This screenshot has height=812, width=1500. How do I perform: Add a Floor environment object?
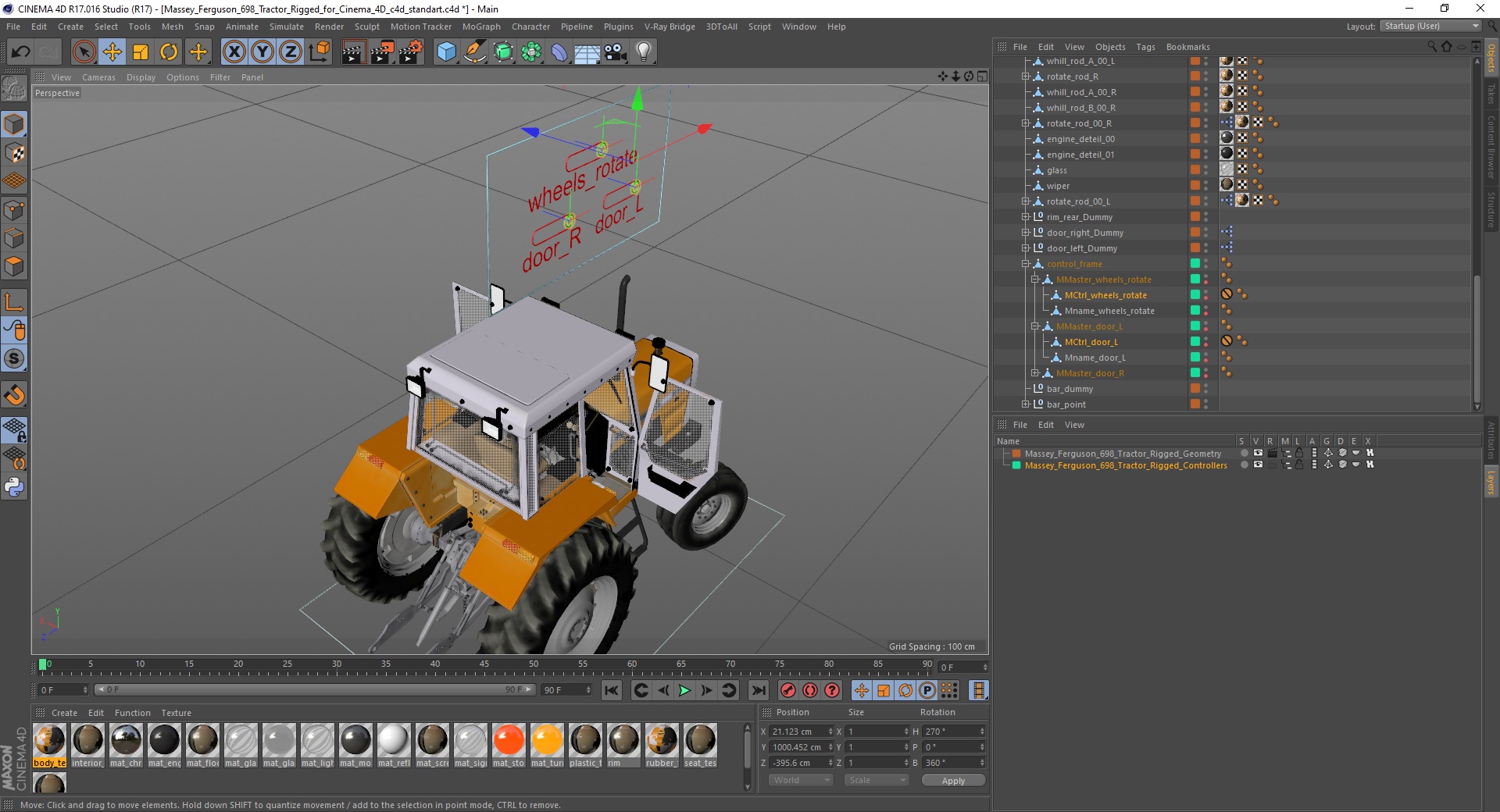coord(587,52)
